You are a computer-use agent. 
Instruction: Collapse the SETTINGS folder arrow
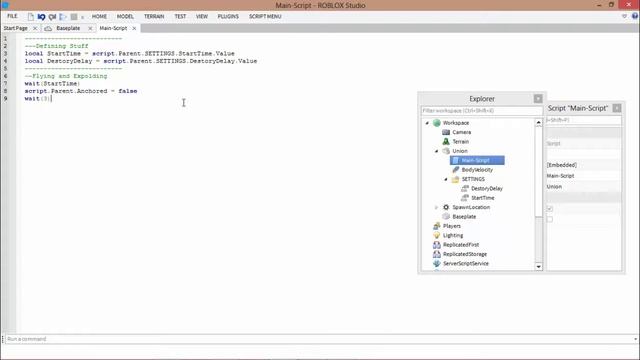point(446,179)
